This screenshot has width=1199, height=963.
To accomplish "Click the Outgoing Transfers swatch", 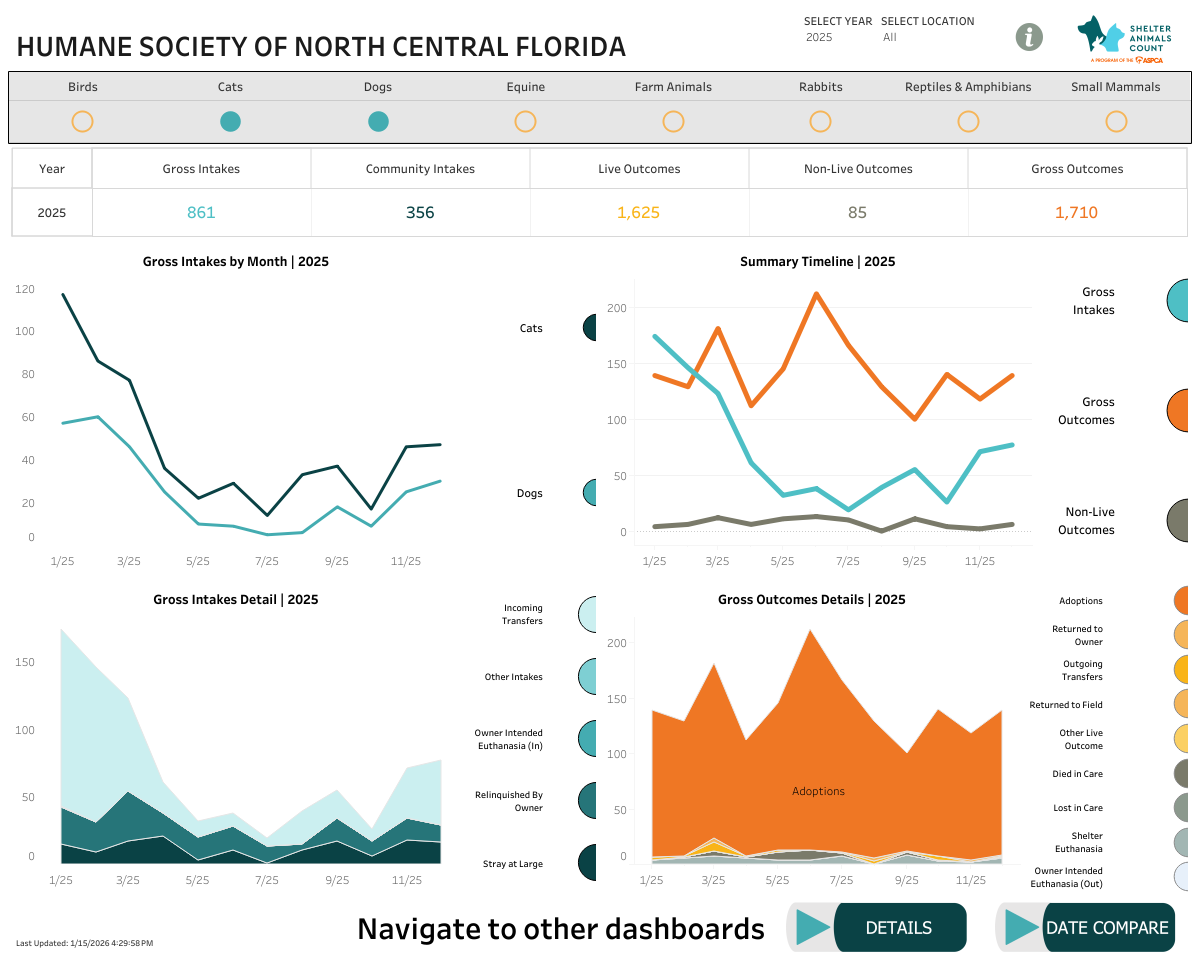I will tap(1181, 669).
